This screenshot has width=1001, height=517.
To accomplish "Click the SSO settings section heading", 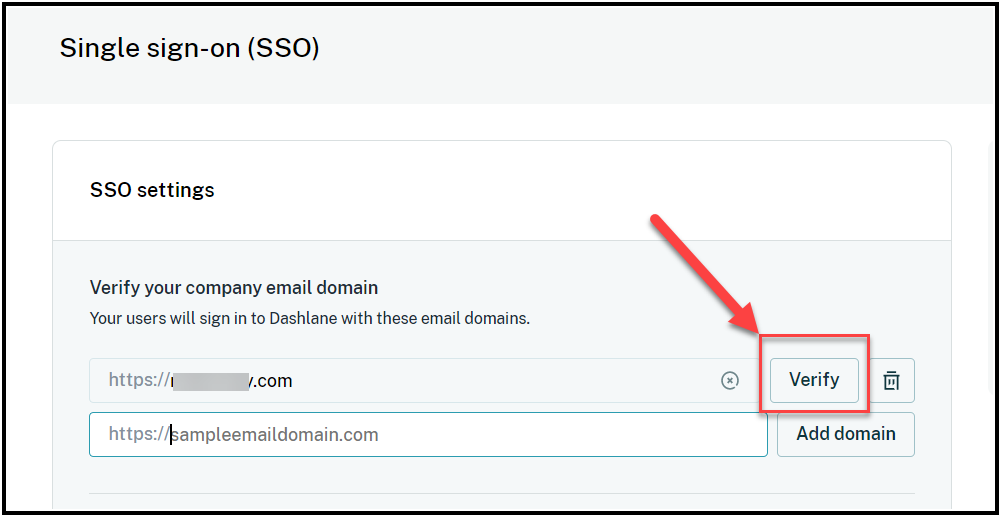I will tap(152, 190).
